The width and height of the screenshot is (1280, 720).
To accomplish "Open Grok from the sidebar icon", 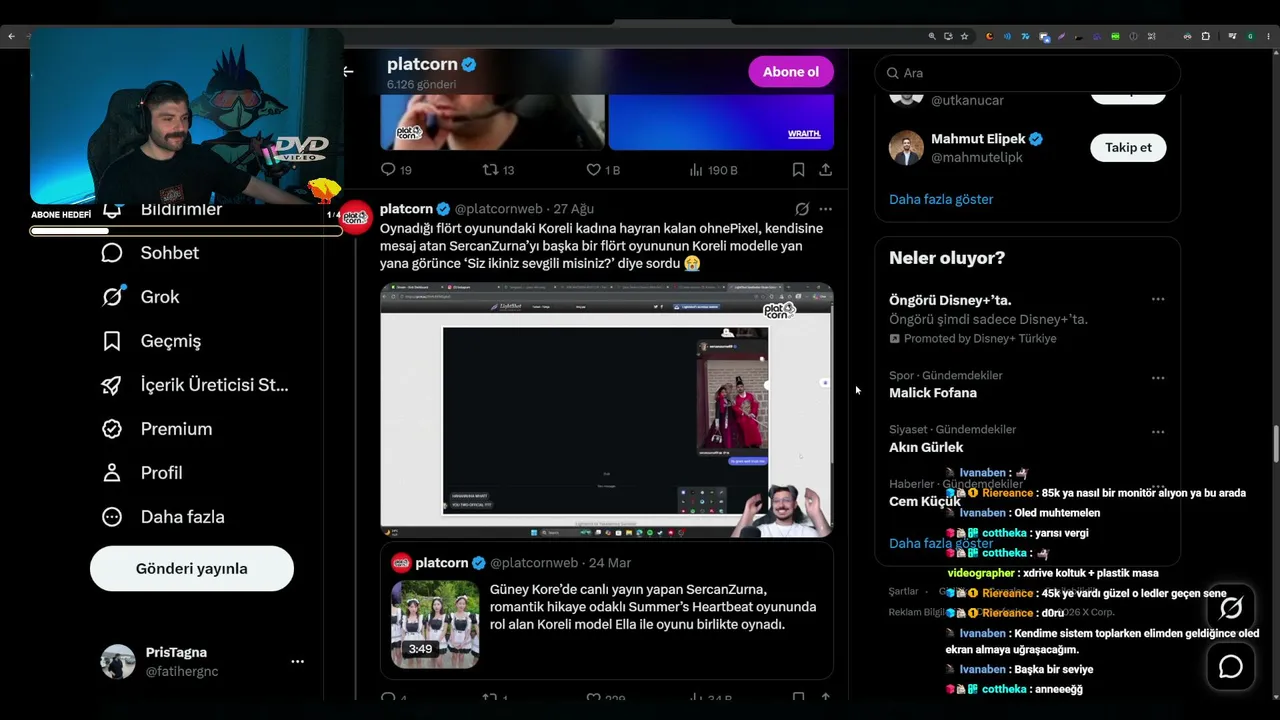I will 112,297.
